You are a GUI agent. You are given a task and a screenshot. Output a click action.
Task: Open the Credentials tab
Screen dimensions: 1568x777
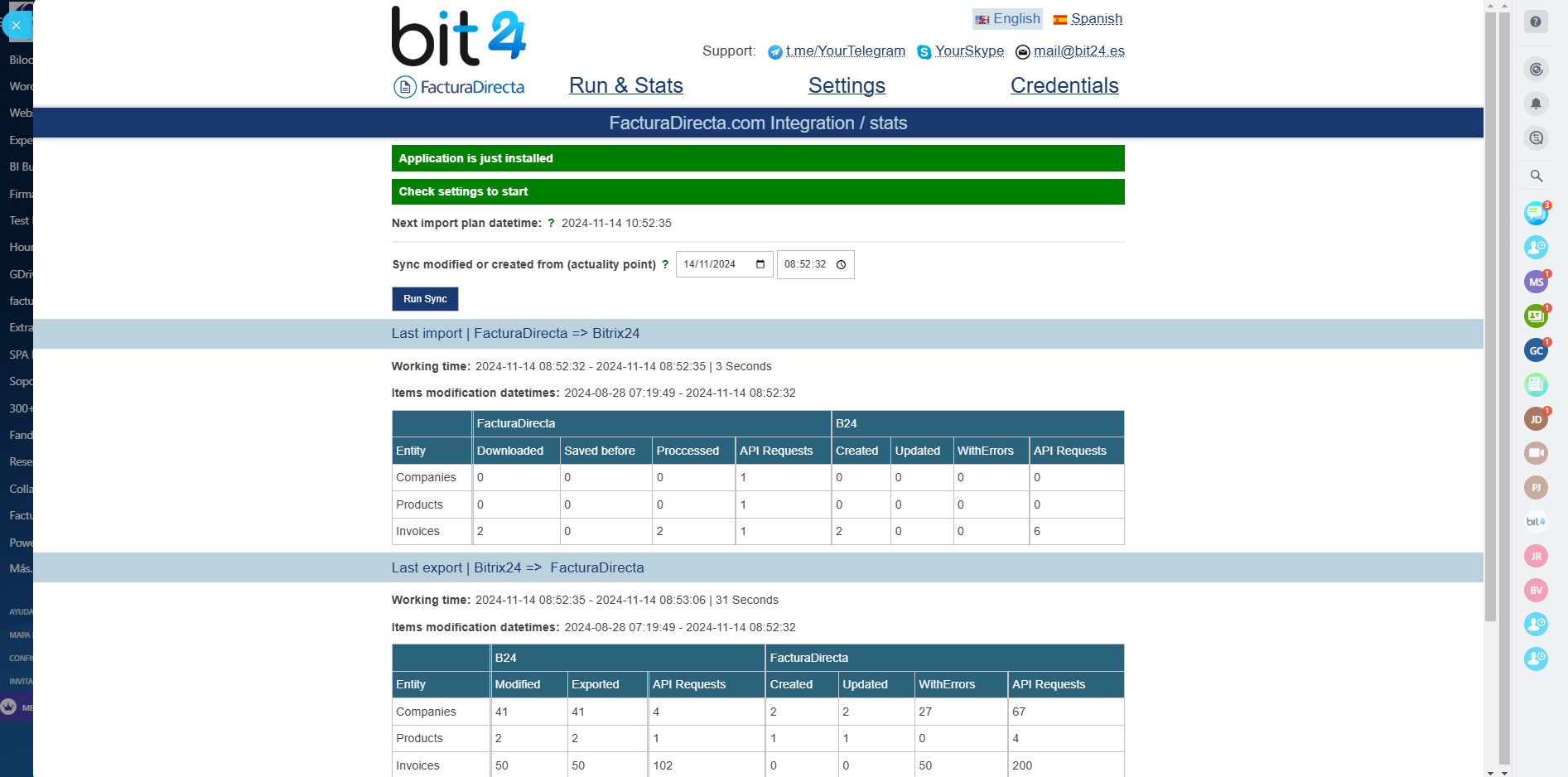click(1064, 85)
